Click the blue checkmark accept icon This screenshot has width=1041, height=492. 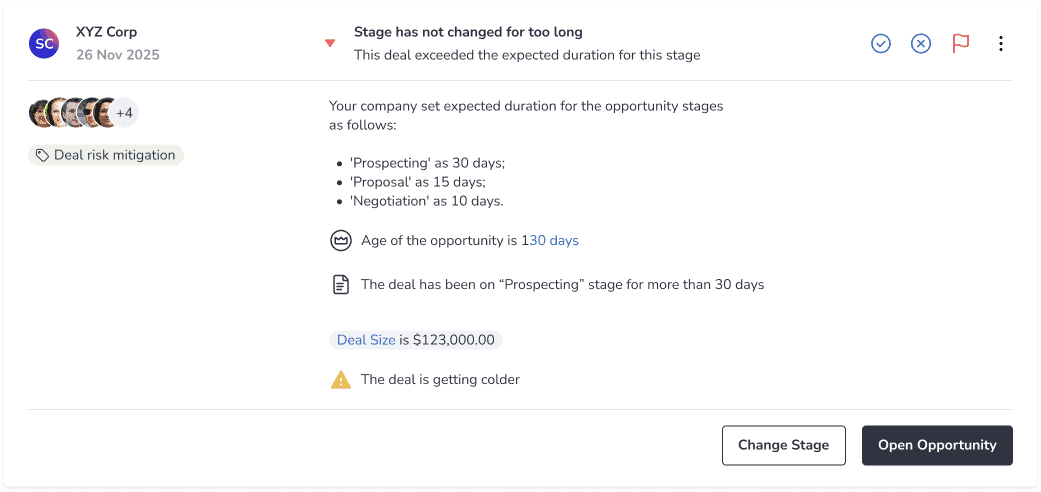880,44
